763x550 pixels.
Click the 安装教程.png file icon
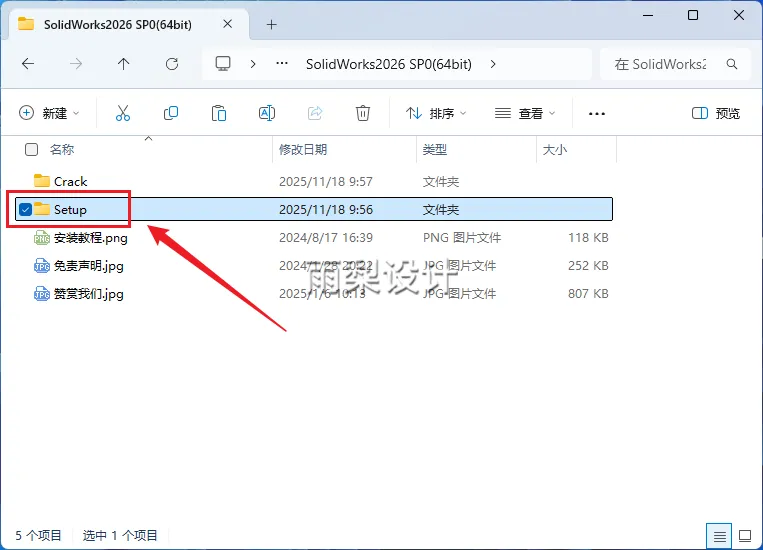tap(42, 238)
